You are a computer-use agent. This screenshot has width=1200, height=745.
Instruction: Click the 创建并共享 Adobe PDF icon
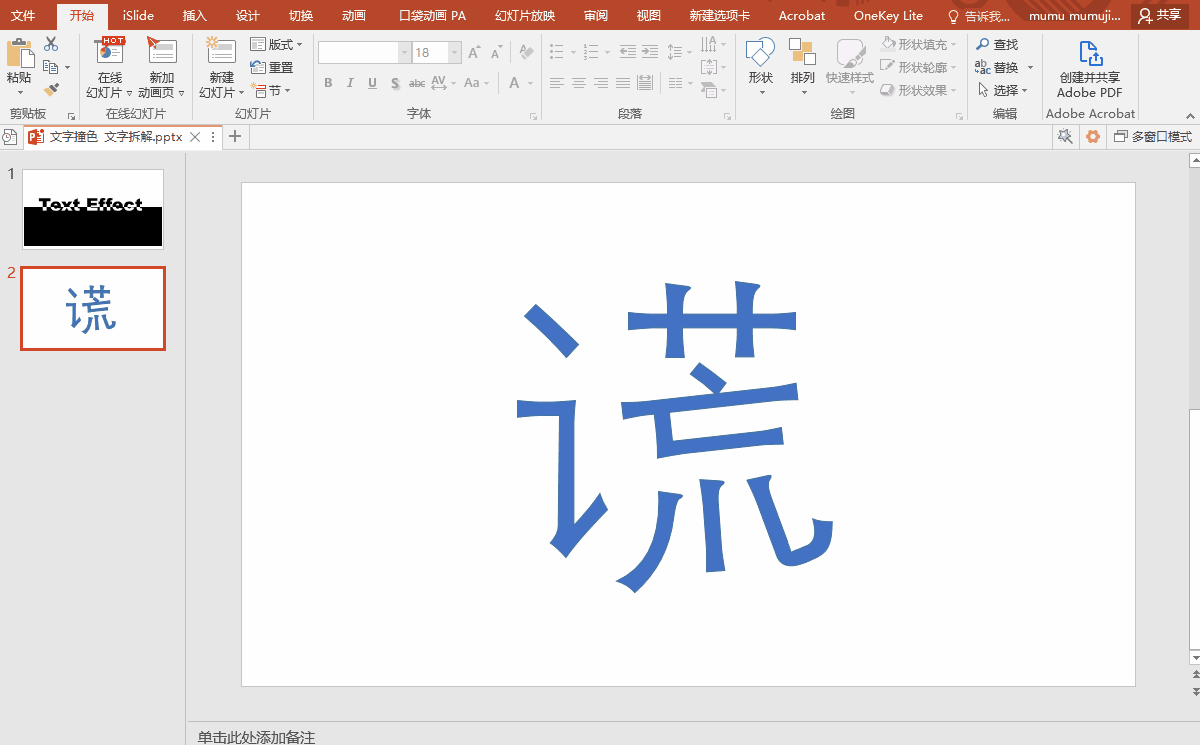[x=1090, y=54]
